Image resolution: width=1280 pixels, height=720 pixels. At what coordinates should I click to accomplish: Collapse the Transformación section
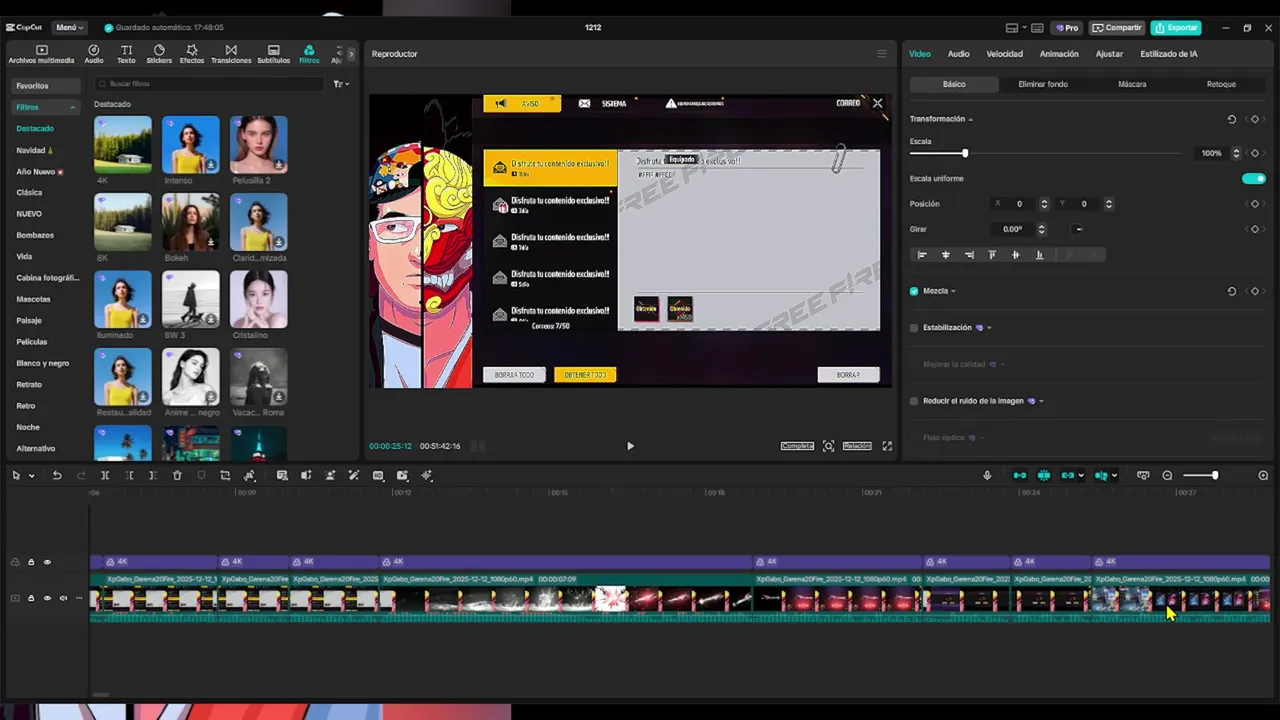coord(970,119)
